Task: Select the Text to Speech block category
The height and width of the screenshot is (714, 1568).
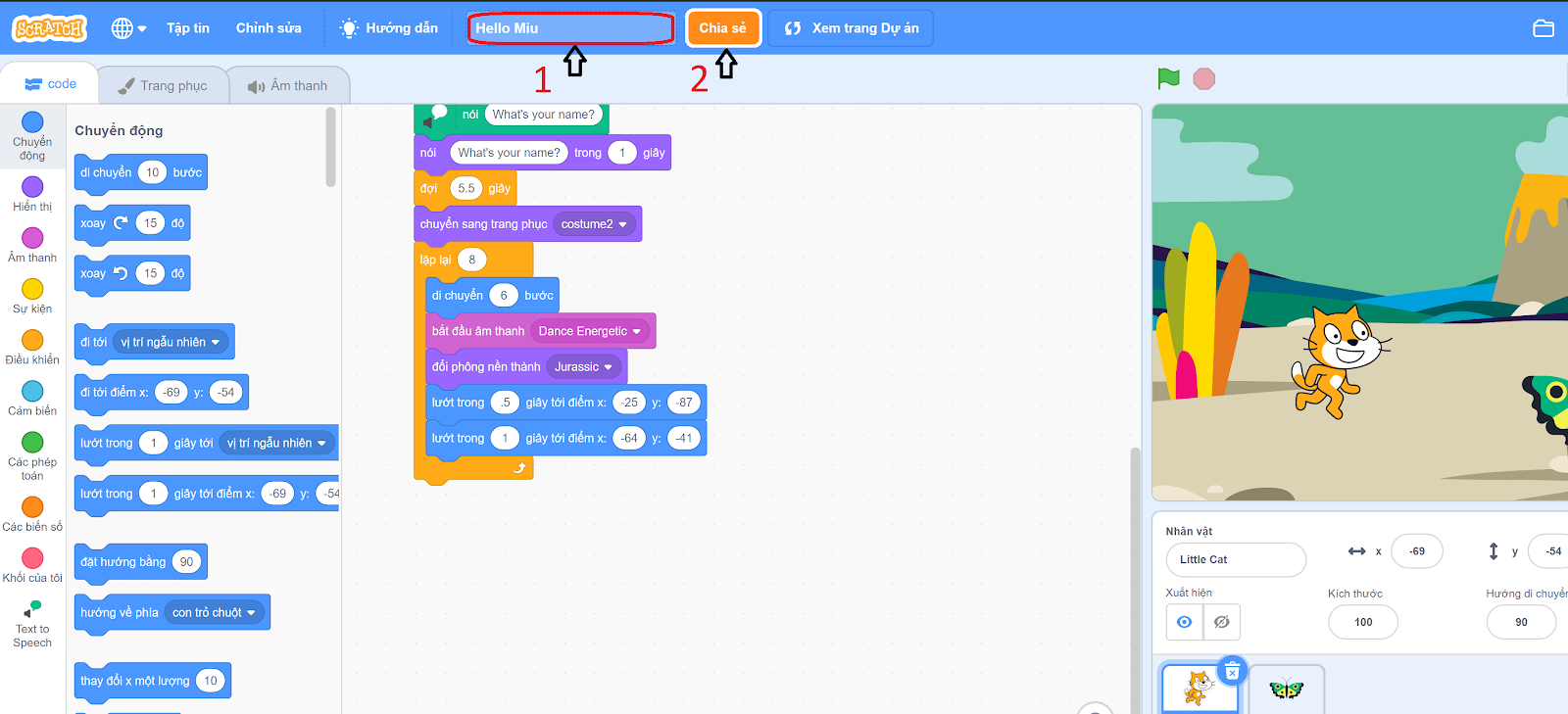Action: [x=32, y=624]
